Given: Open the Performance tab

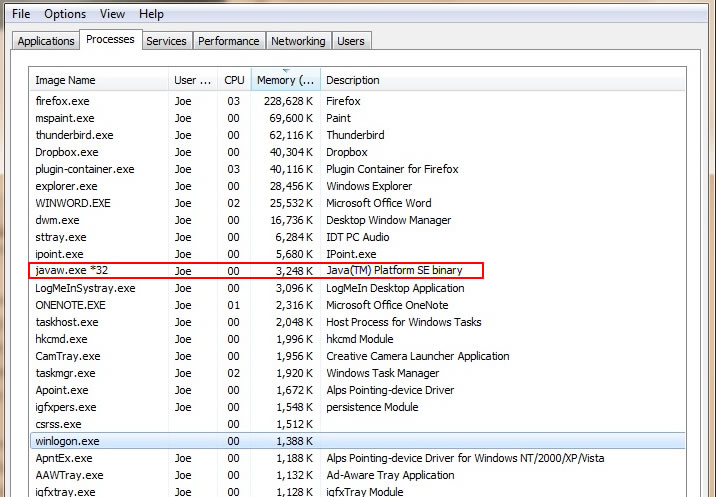Looking at the screenshot, I should [x=228, y=41].
